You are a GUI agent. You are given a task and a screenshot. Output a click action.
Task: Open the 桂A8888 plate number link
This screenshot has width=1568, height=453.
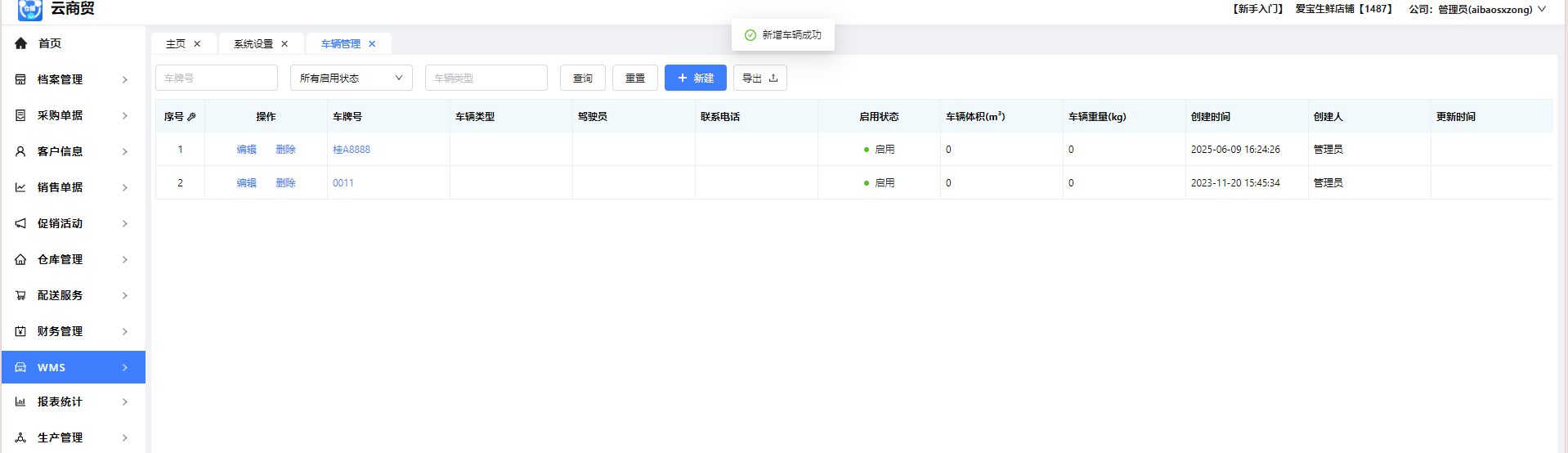(x=352, y=150)
